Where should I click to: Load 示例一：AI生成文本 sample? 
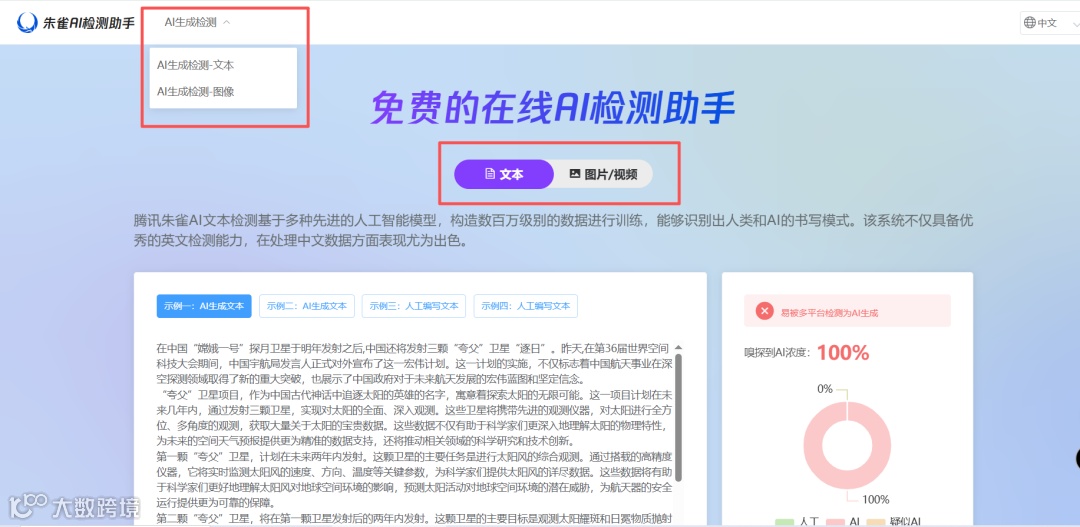(204, 306)
